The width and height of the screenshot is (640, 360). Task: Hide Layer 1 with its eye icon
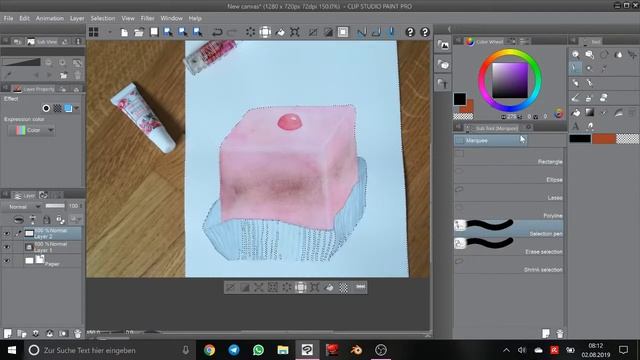coord(7,247)
